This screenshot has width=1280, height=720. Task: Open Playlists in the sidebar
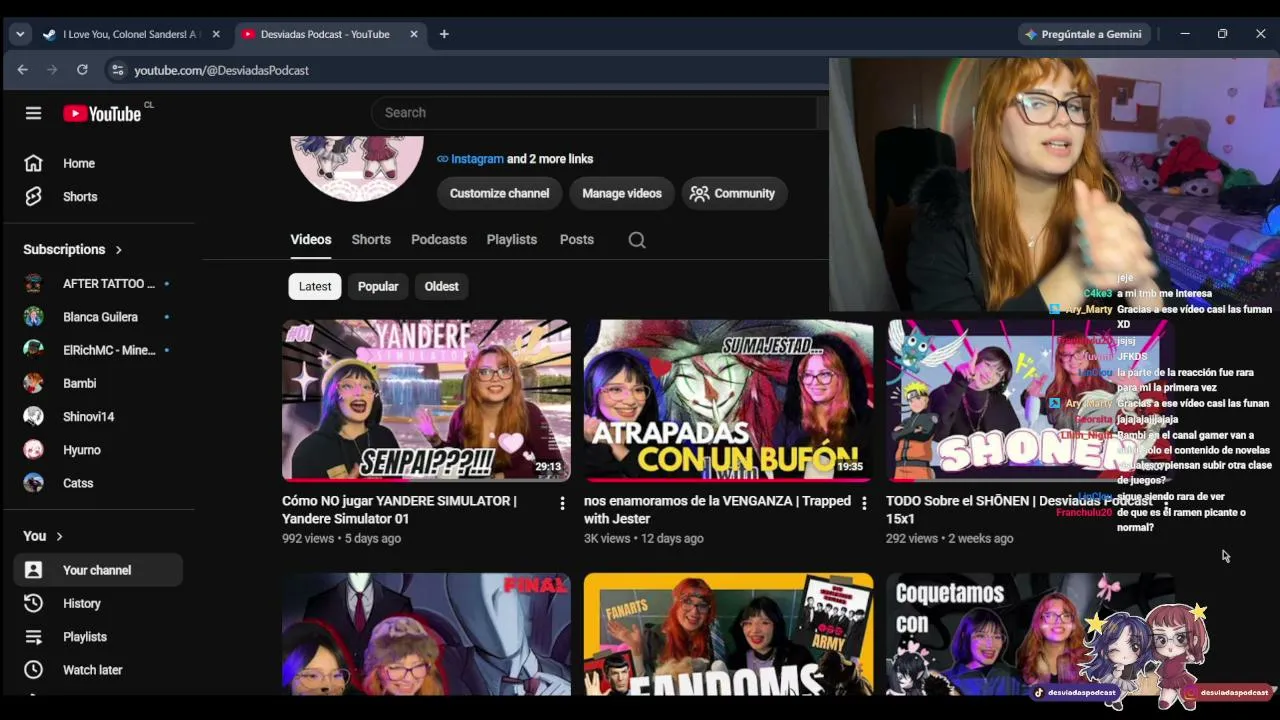[x=98, y=637]
